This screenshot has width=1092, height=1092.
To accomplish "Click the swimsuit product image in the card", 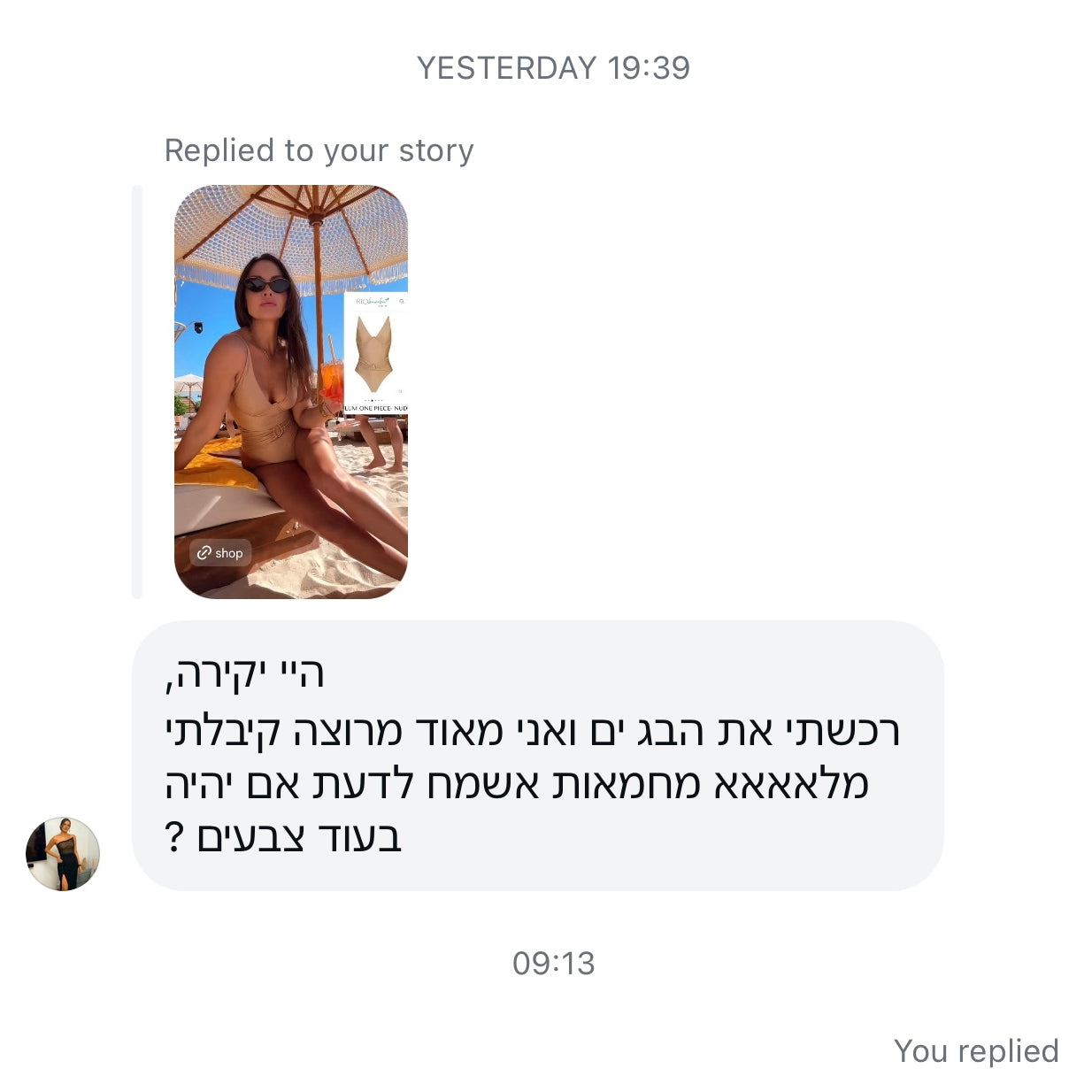I will (x=374, y=353).
